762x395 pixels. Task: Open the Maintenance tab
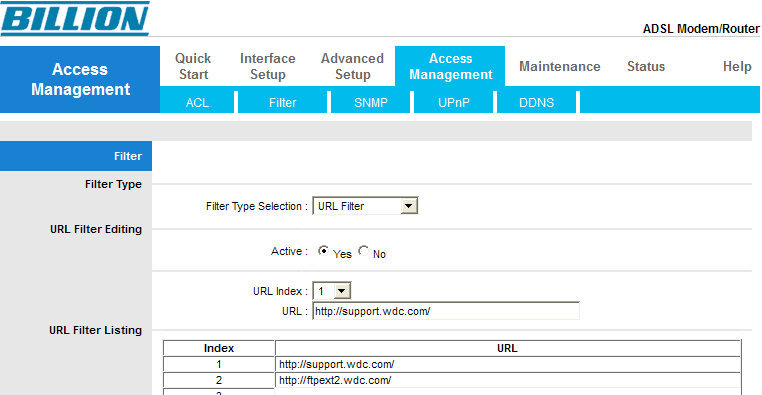(x=559, y=66)
